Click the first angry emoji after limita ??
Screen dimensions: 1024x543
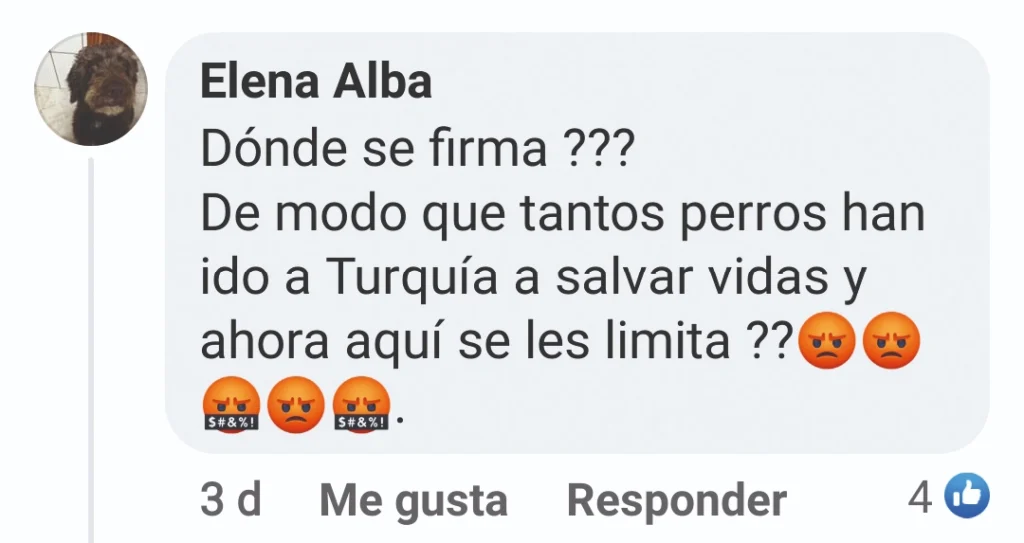[827, 340]
